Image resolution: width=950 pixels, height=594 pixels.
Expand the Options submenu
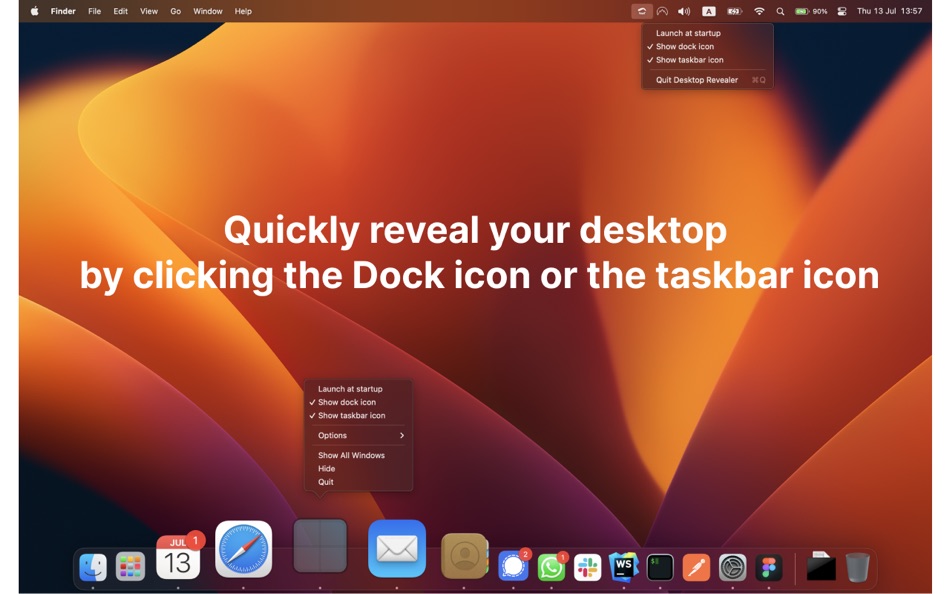coord(331,435)
